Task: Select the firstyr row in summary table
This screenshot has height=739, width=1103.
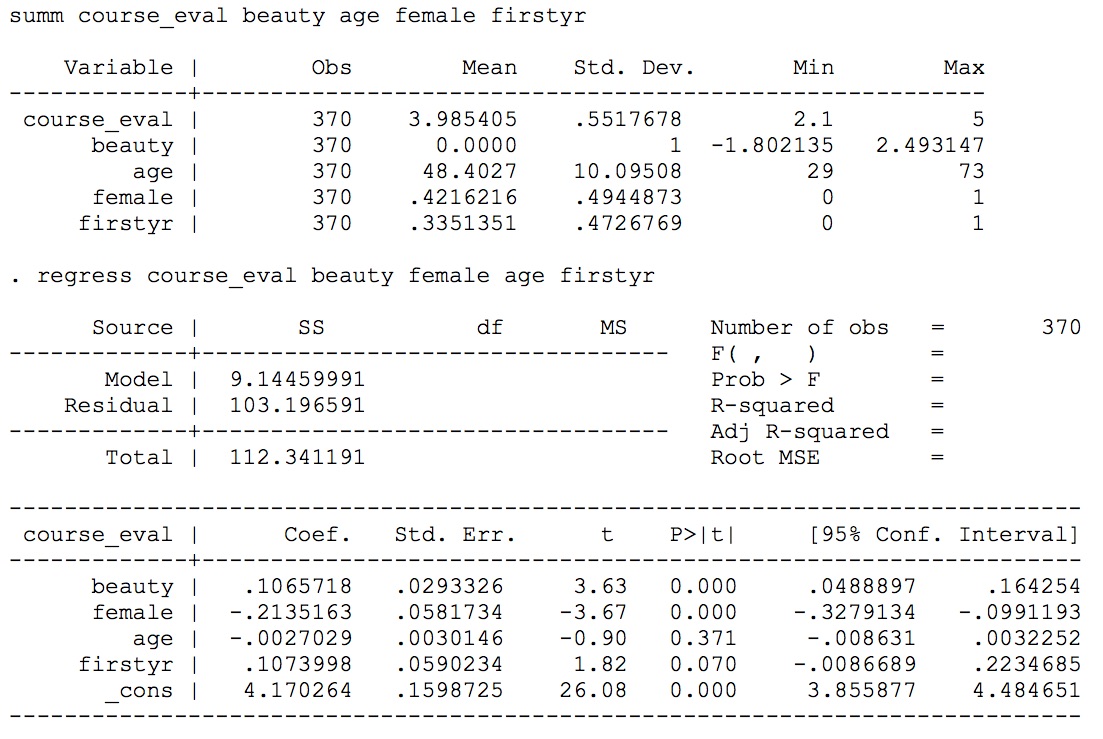Action: [x=128, y=223]
